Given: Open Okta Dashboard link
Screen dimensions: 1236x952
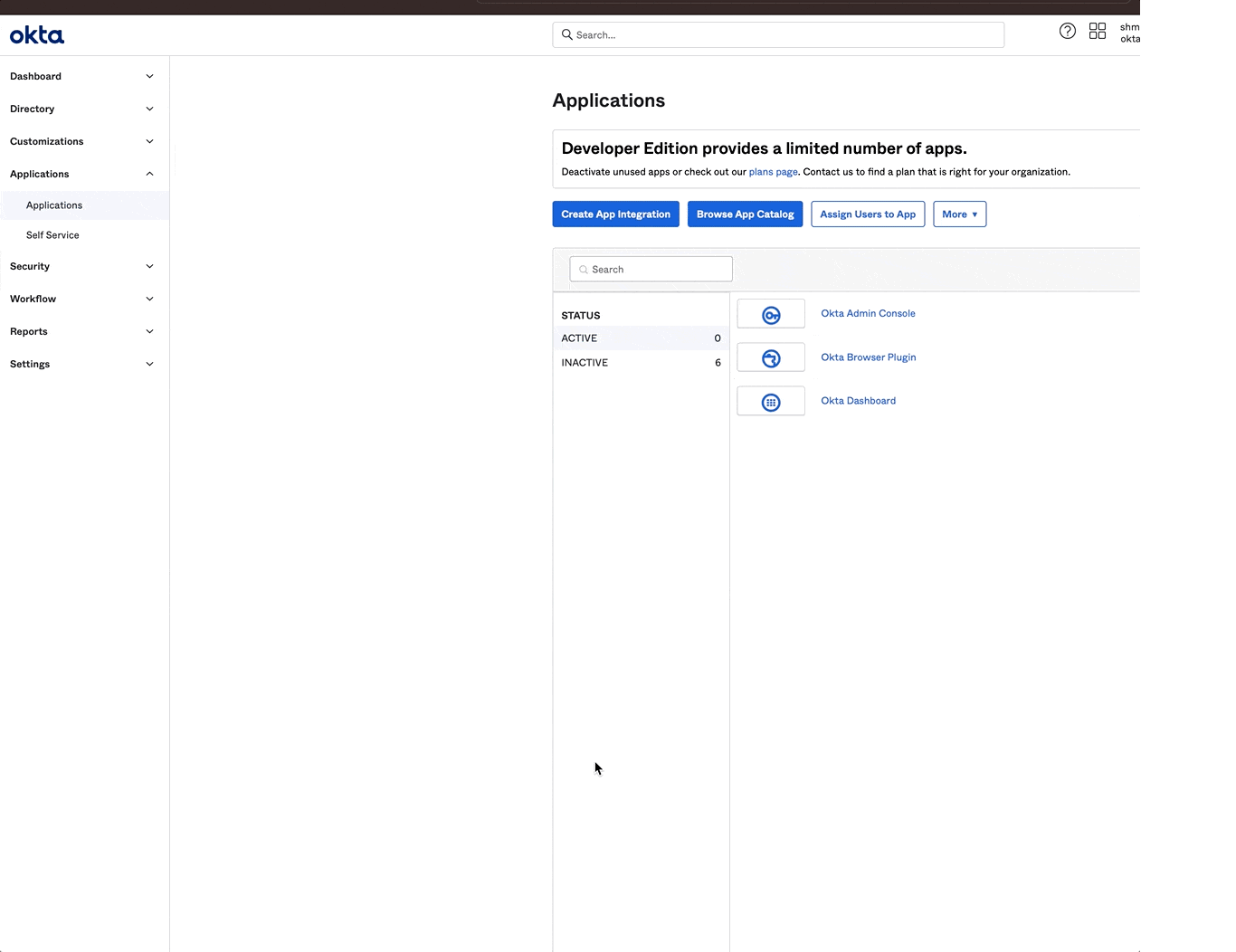Looking at the screenshot, I should 859,401.
